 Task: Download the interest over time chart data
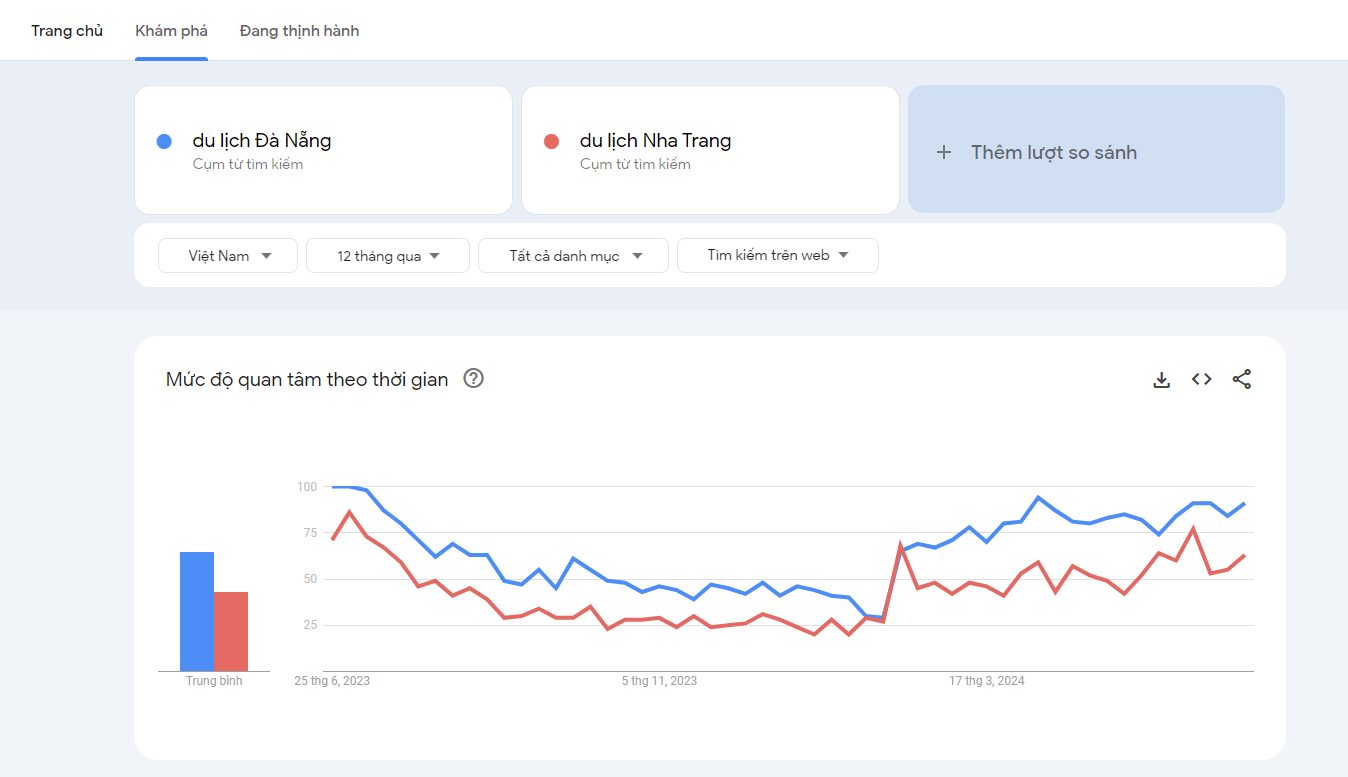[x=1161, y=380]
